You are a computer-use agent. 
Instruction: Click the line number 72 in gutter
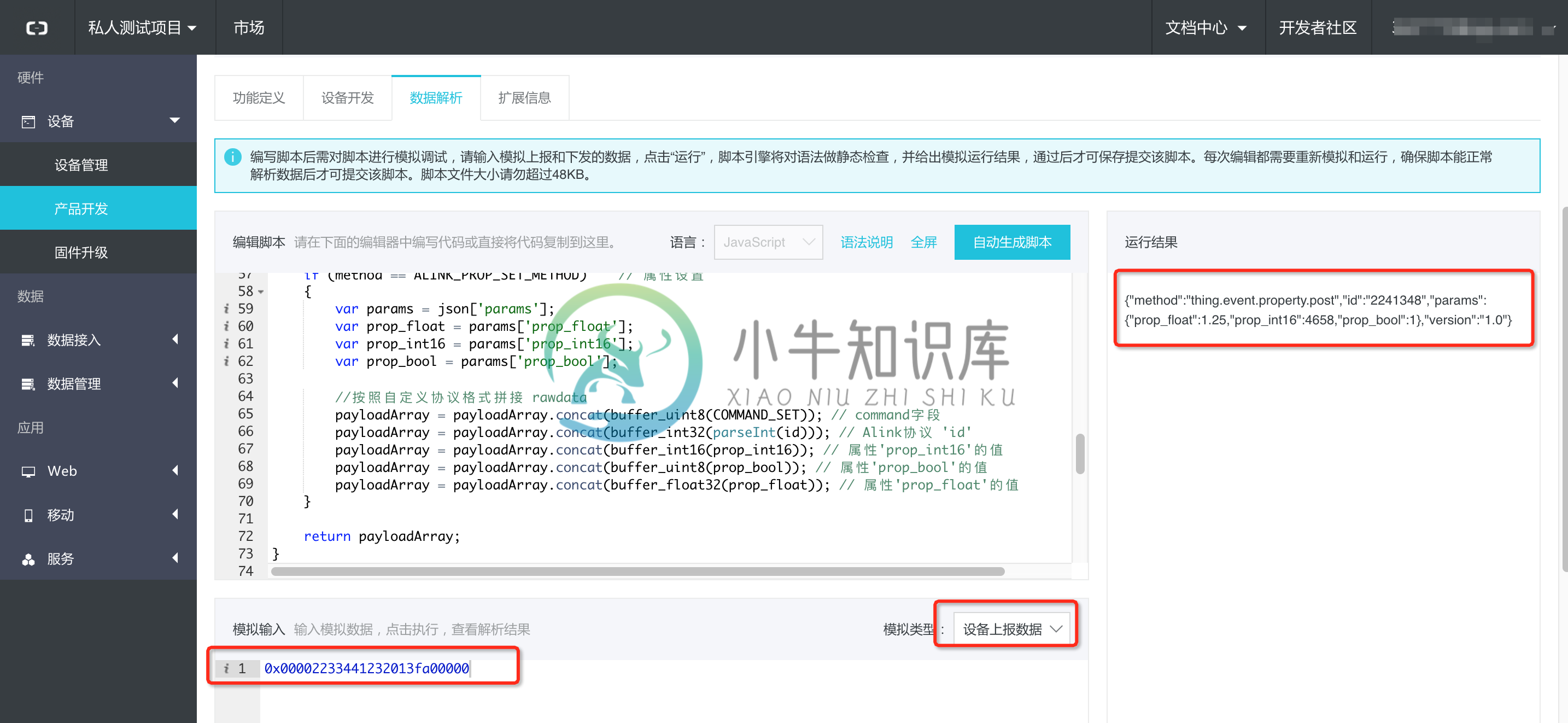click(245, 536)
